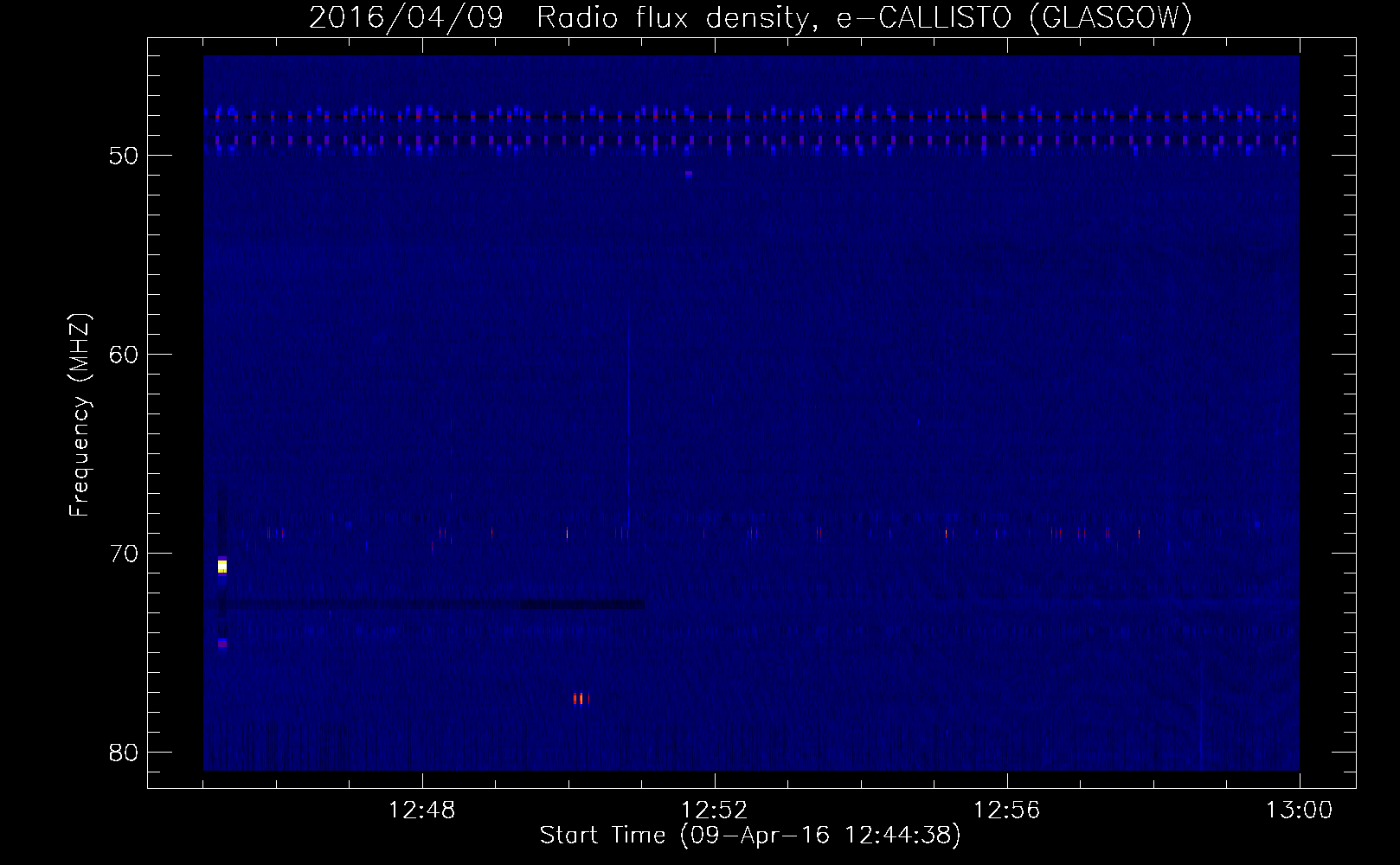
Task: Click the "Frequency (MHZ)" axis label
Action: click(80, 415)
